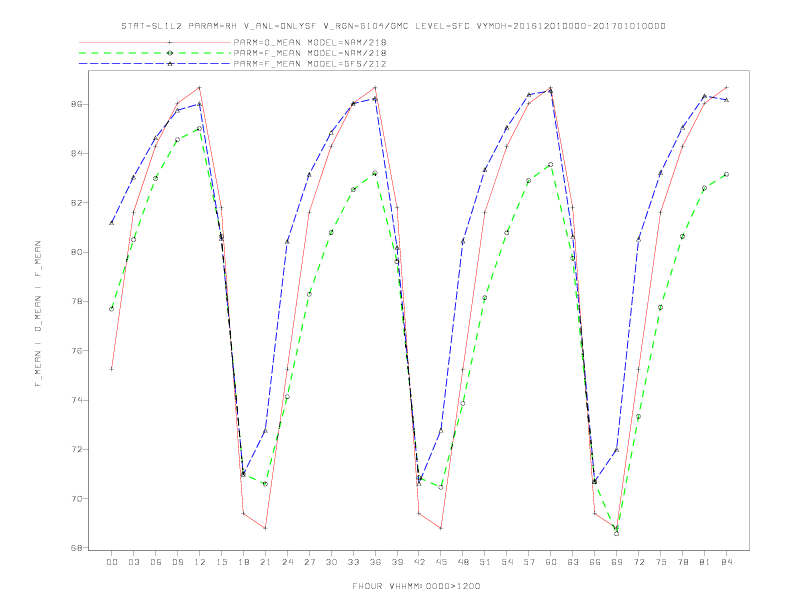Click the y-axis tick label 68
792x612 pixels.
pyautogui.click(x=74, y=548)
